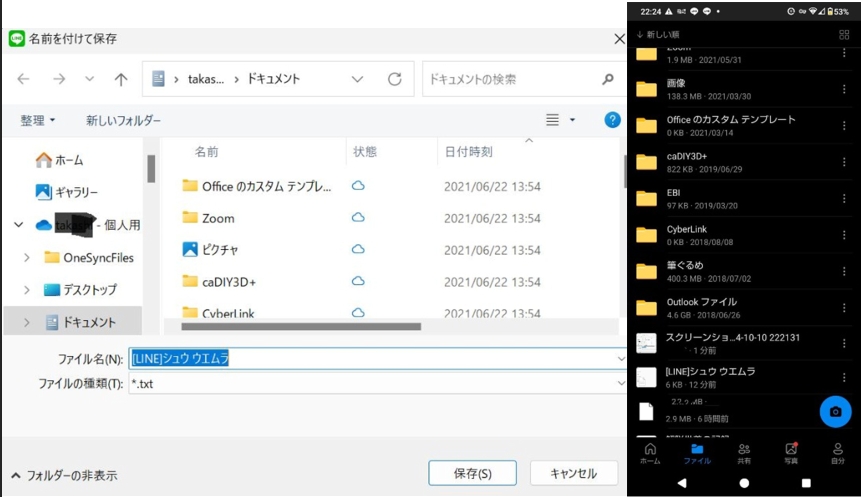
Task: Click キャンセル button
Action: click(x=574, y=473)
